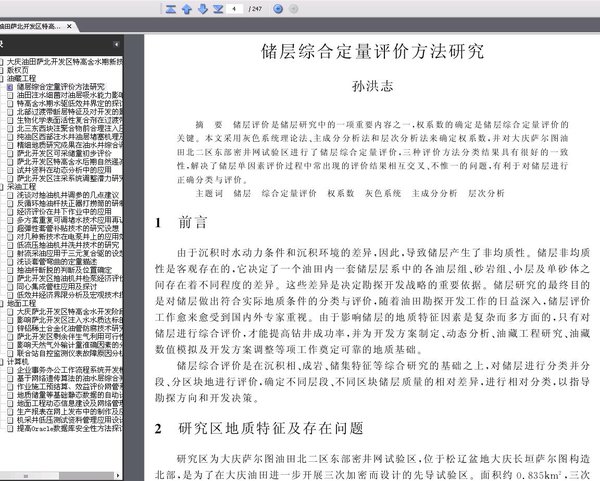The width and height of the screenshot is (600, 481).
Task: Open bookmark 低流压抽油机井洗井技术的研究
Action: coord(68,245)
